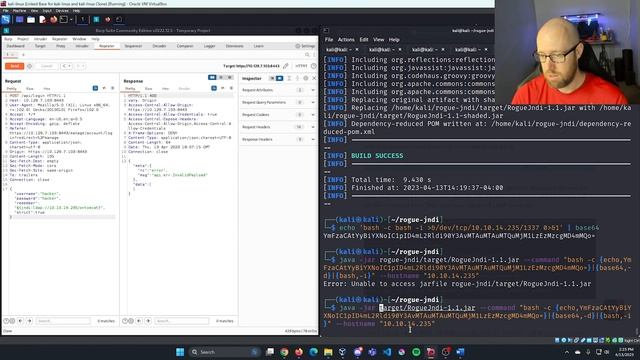This screenshot has height=360, width=640.
Task: Open File Explorer from Windows taskbar
Action: coord(328,352)
